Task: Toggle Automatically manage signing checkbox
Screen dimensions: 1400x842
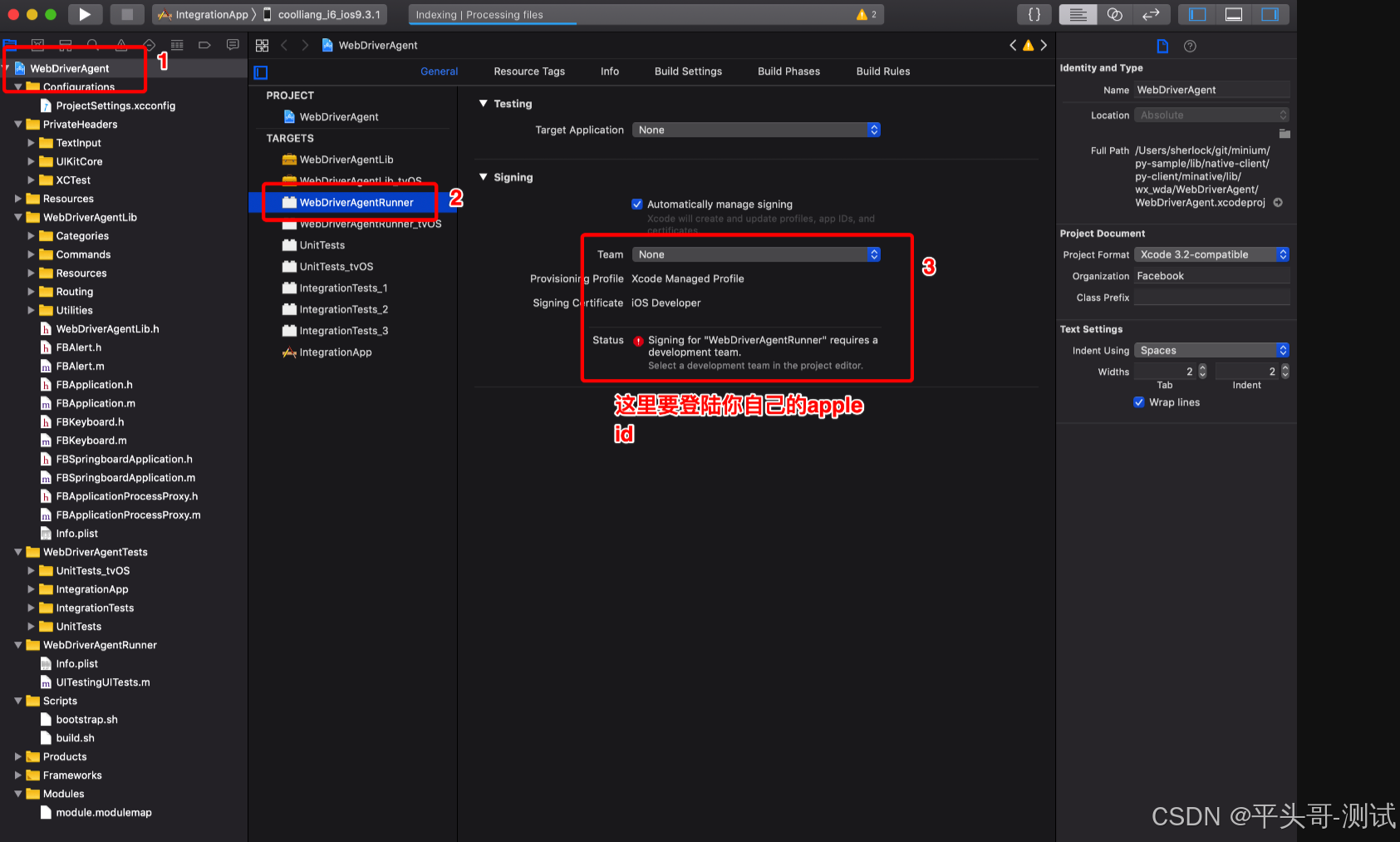Action: [637, 204]
